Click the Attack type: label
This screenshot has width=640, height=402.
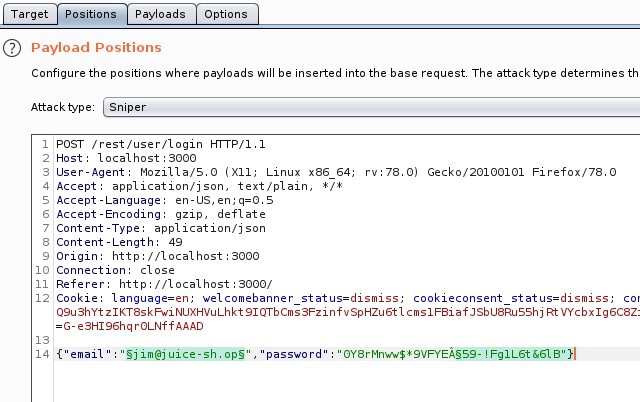(62, 107)
